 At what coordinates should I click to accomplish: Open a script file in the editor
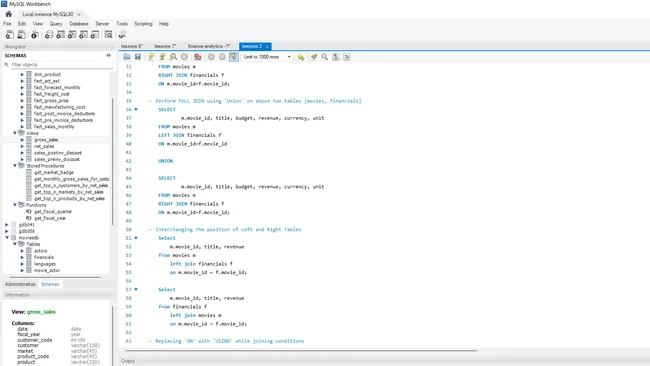tap(127, 57)
